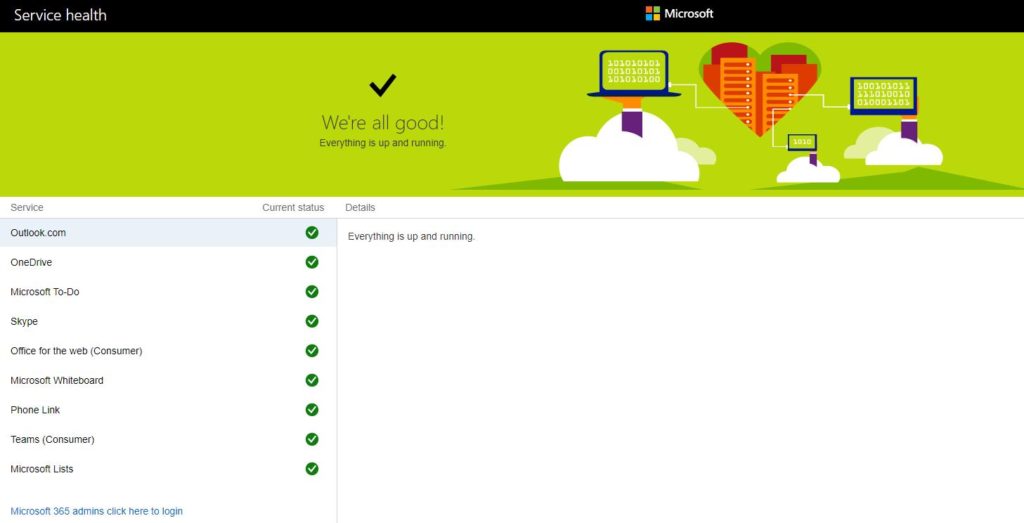Click Teams (Consumer) status checkmark
This screenshot has height=523, width=1024.
point(312,439)
